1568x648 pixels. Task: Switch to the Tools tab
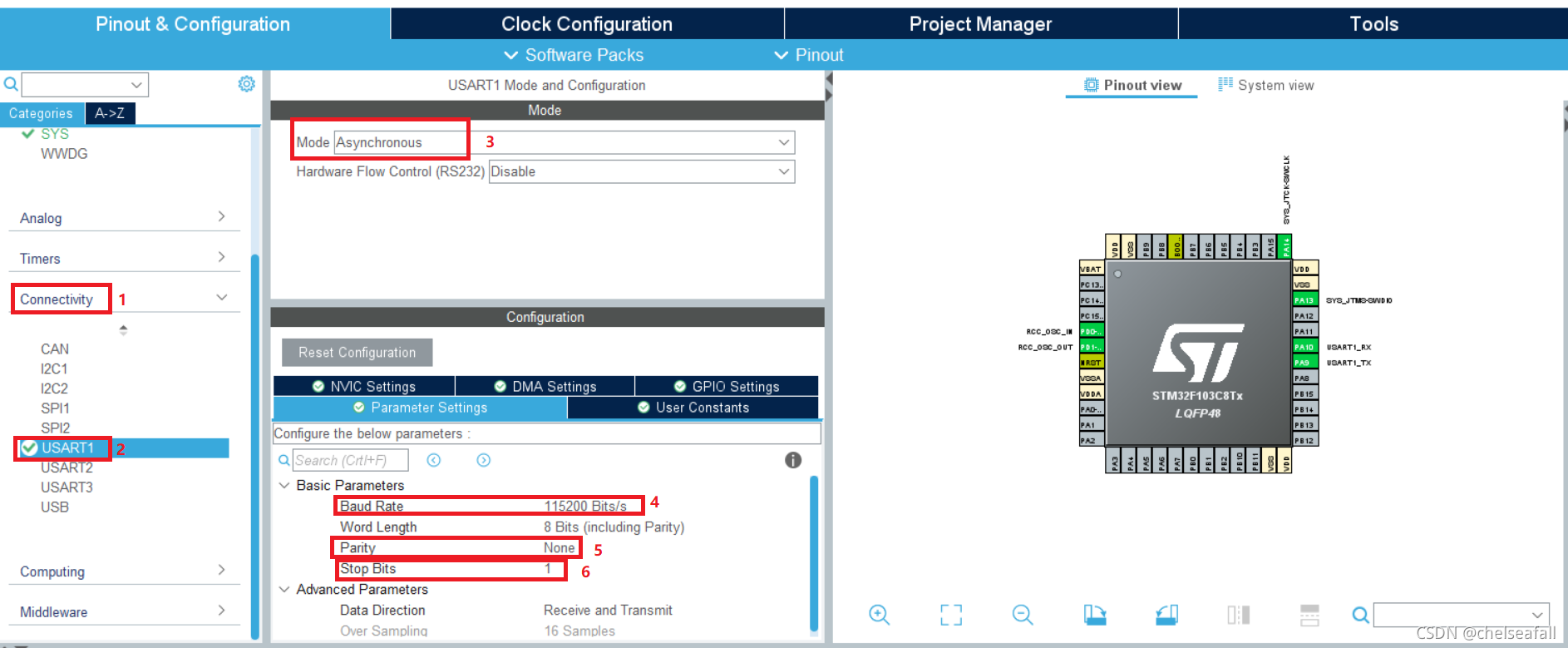1373,24
